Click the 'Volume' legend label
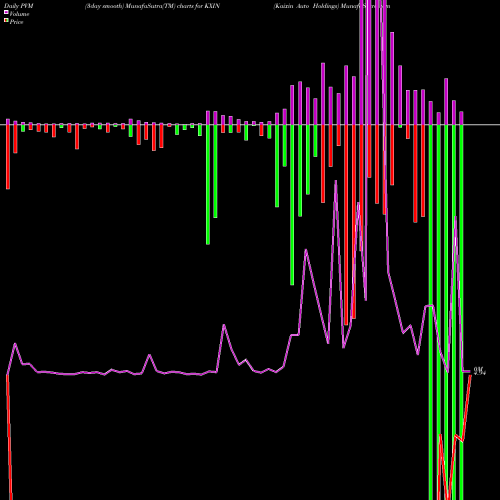This screenshot has height=500, width=500. pos(19,14)
